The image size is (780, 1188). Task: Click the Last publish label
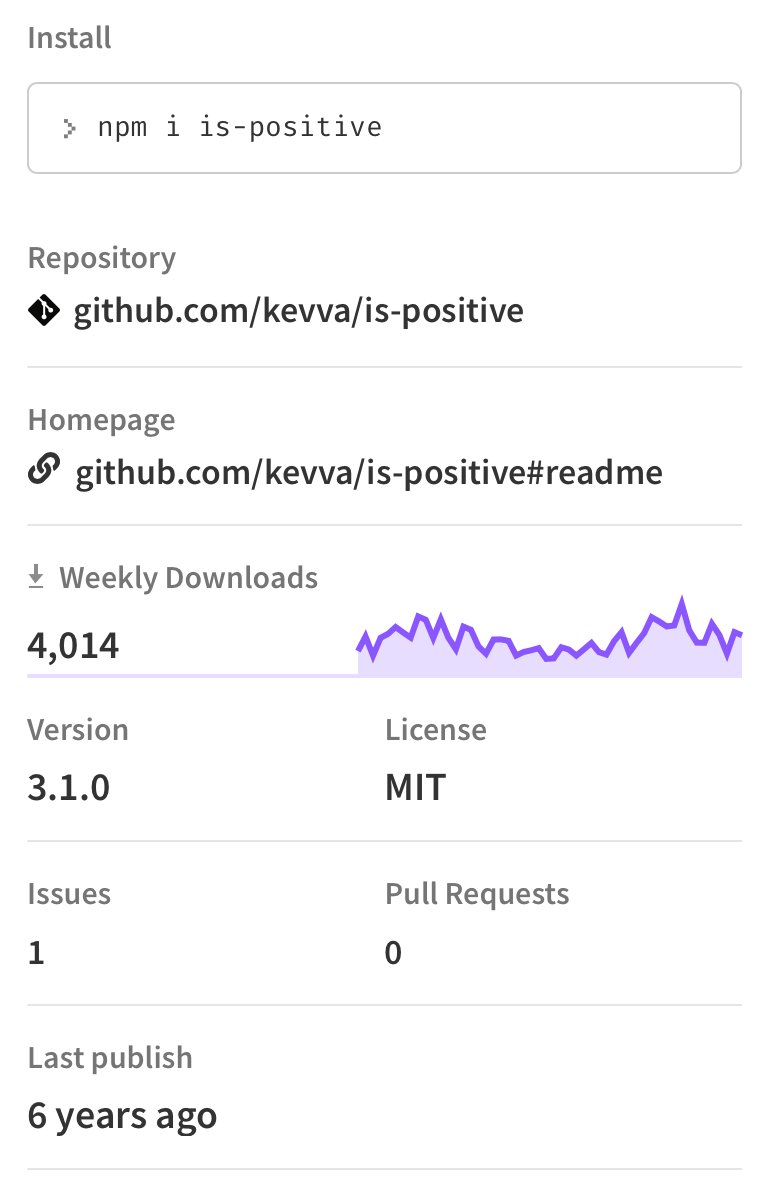[x=110, y=1058]
